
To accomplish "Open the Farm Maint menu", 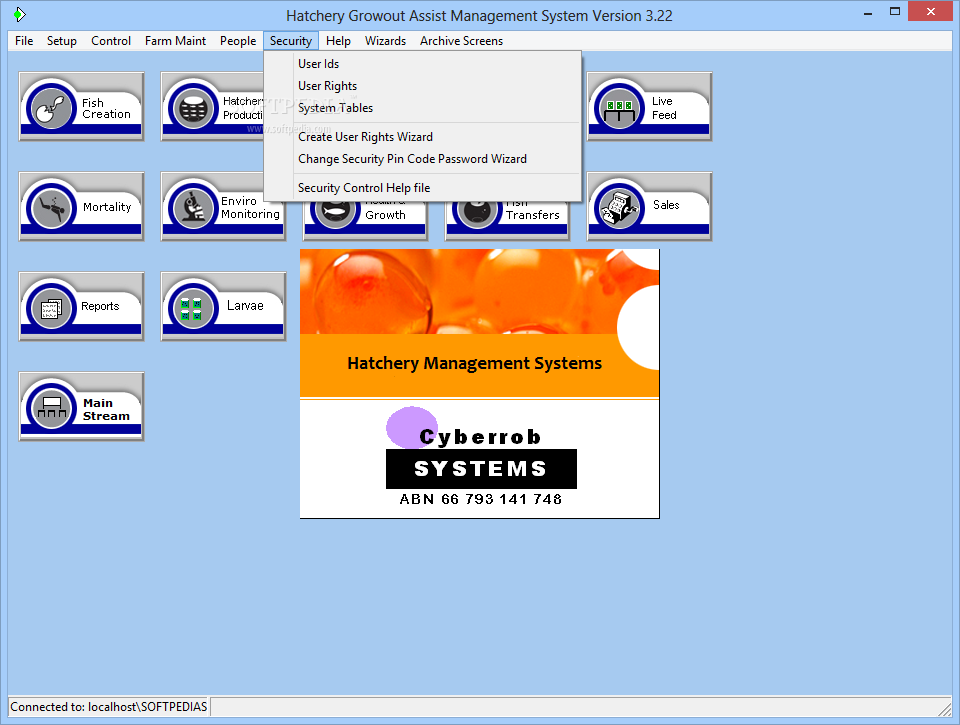I will pos(175,41).
